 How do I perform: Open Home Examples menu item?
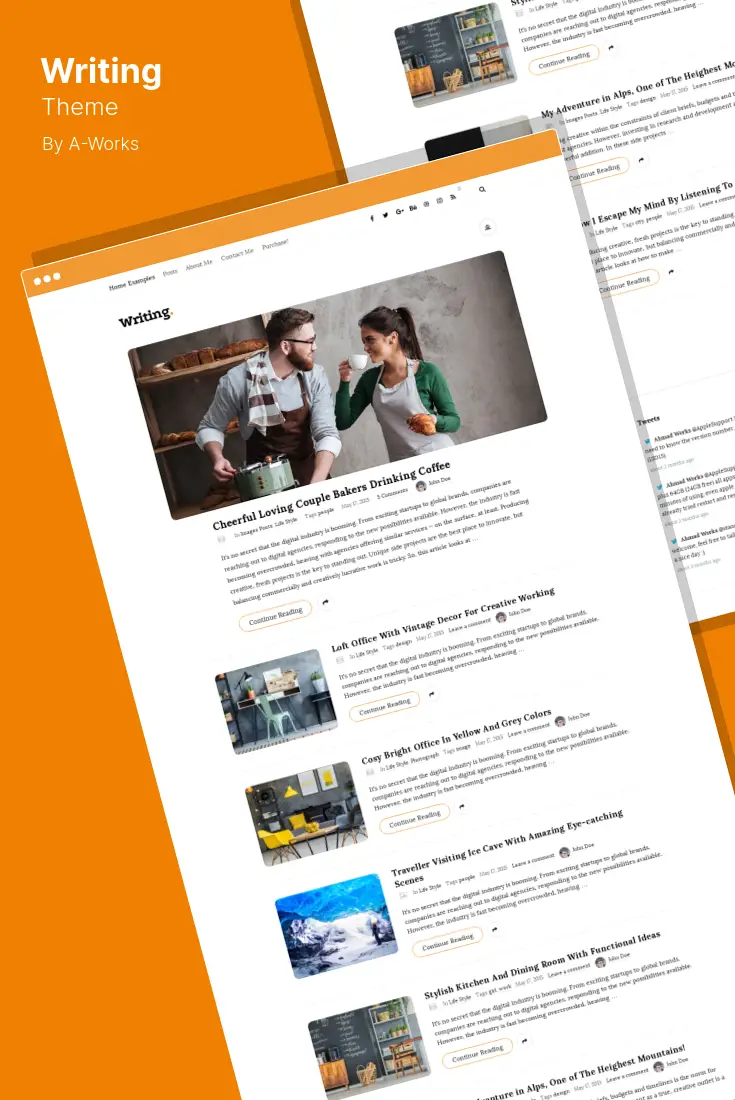coord(132,282)
